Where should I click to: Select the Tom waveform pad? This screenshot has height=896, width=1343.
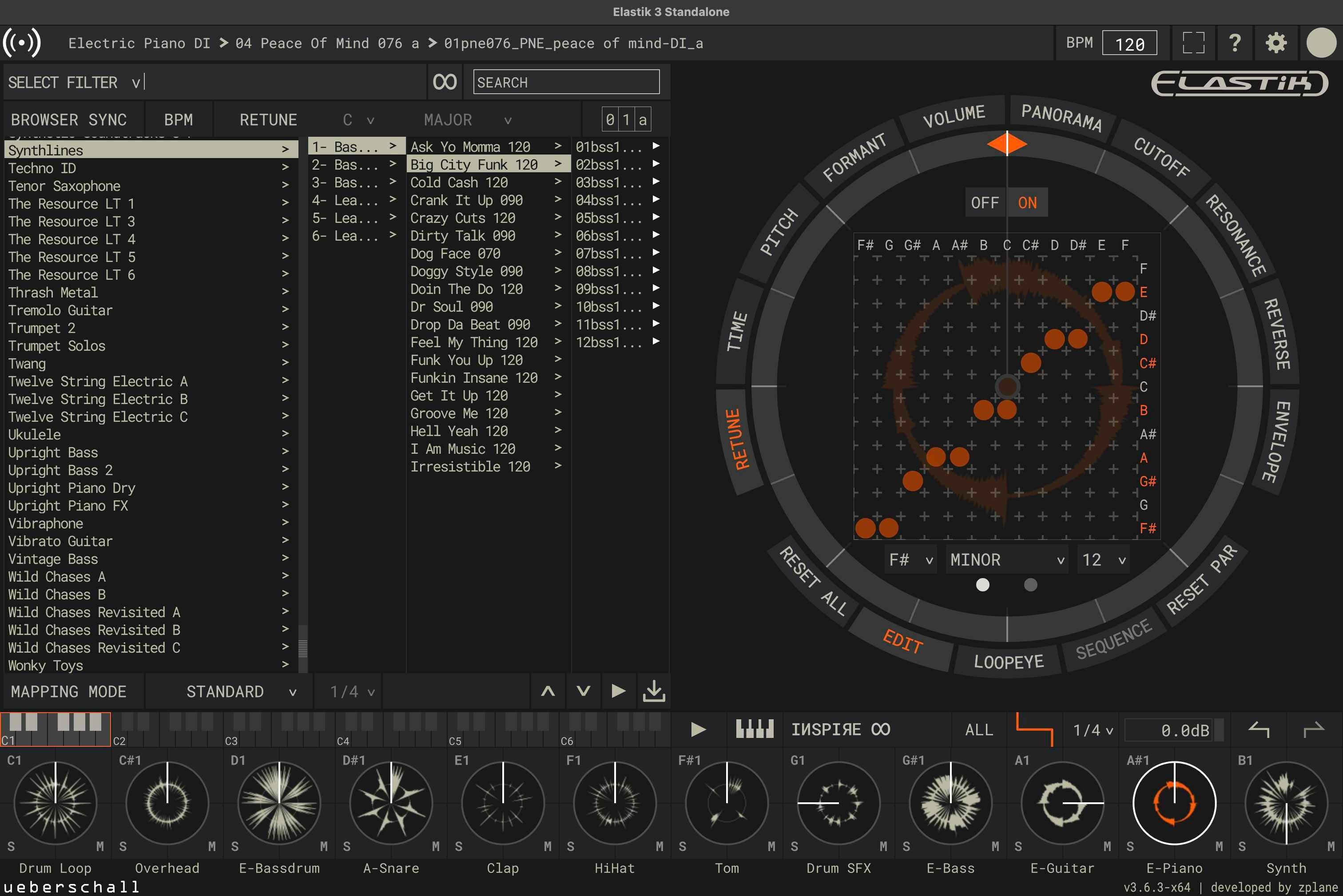coord(727,803)
